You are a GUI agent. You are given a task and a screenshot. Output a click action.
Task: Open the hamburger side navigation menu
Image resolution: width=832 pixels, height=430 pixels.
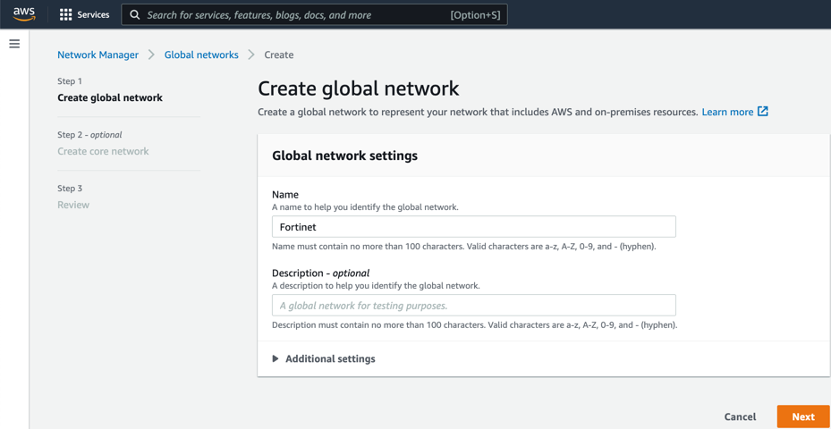click(x=14, y=44)
